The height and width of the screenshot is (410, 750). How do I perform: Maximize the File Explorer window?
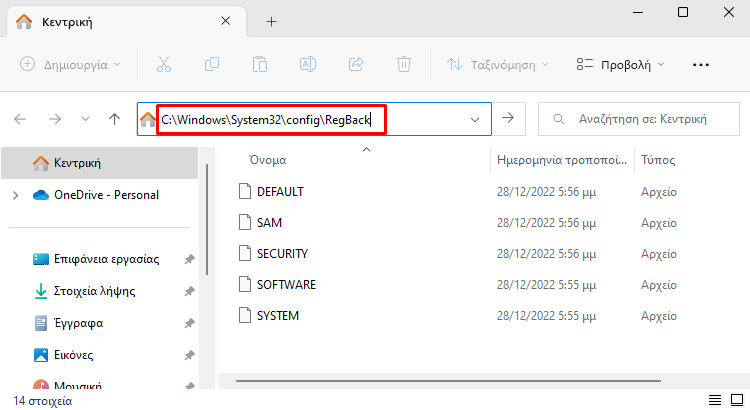click(x=683, y=12)
